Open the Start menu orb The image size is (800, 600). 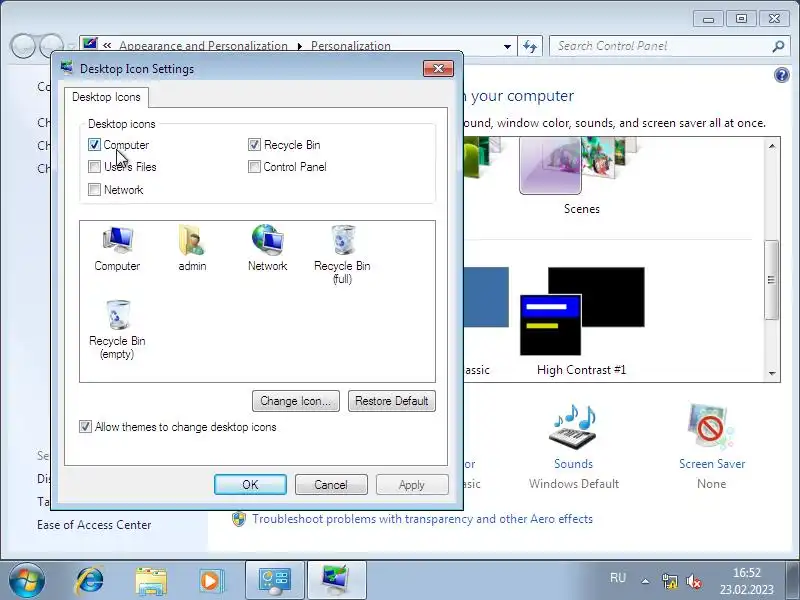point(26,581)
